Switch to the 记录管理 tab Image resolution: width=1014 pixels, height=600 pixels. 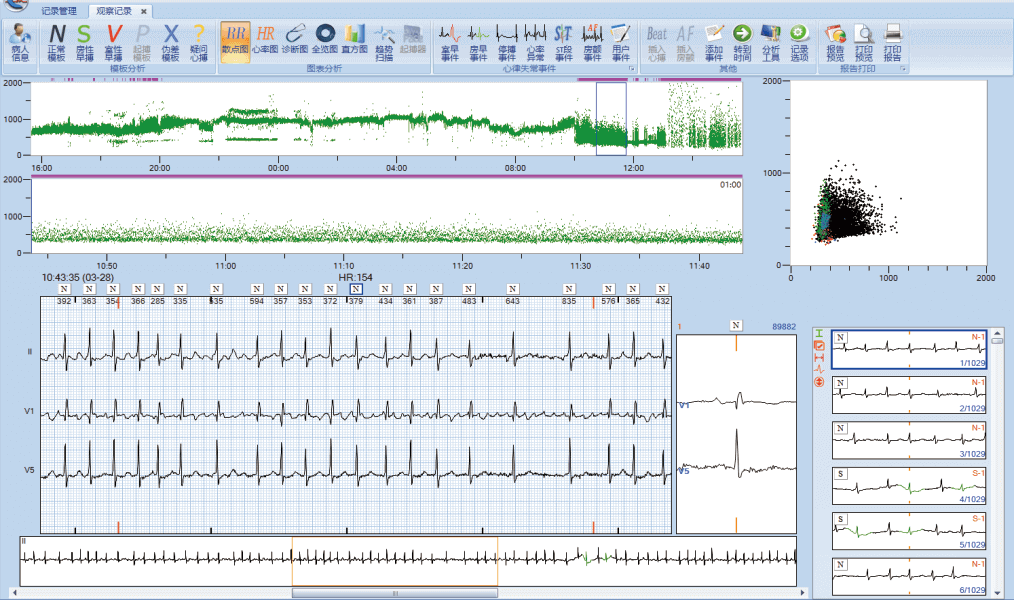[x=59, y=11]
